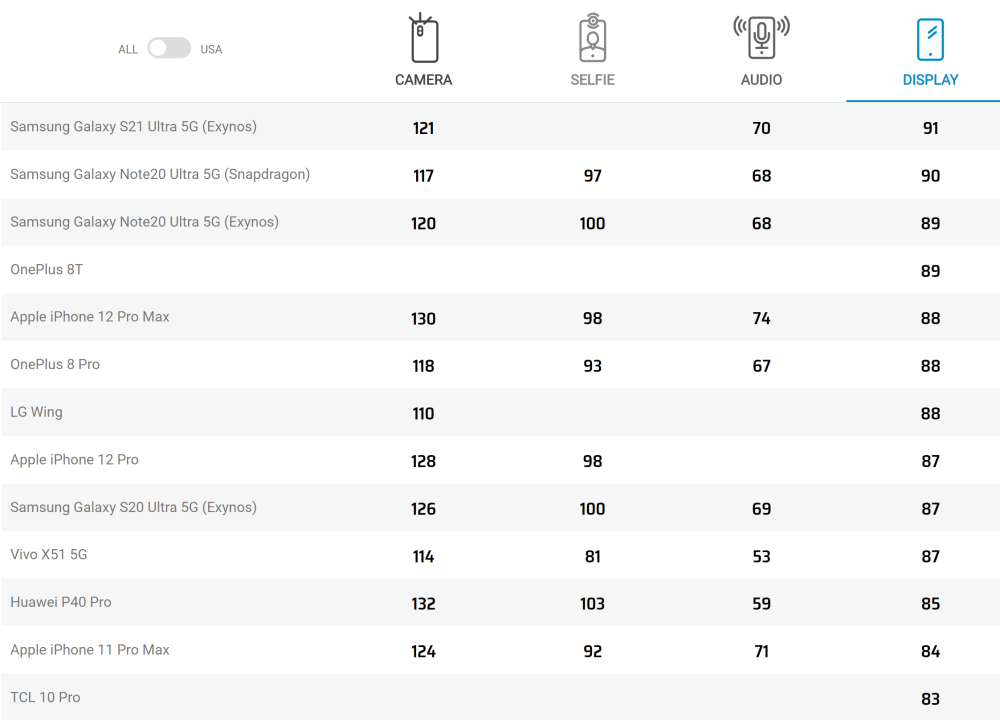Click the Camera phone icon

[423, 38]
